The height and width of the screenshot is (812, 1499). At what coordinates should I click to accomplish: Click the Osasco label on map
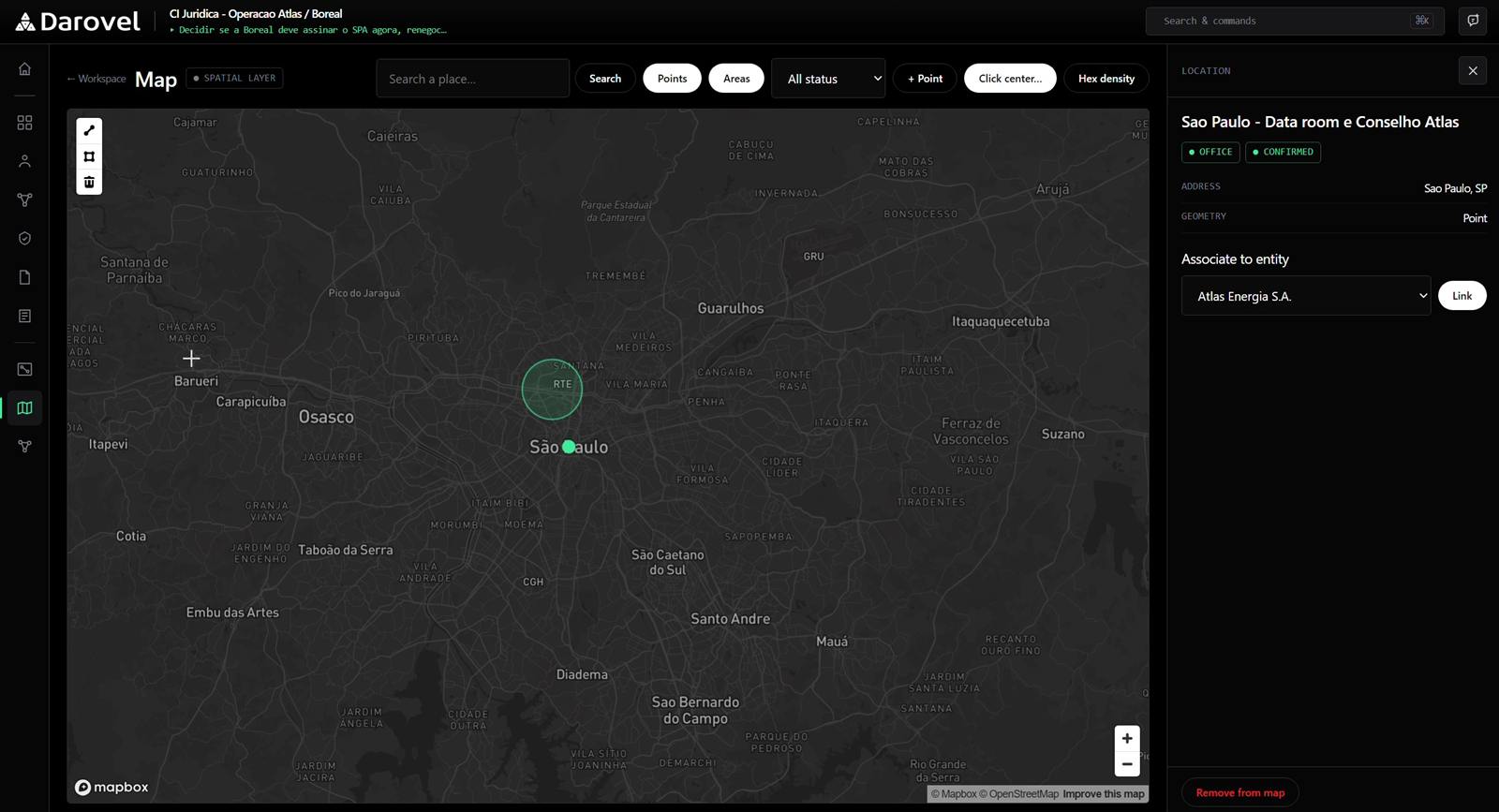click(x=326, y=417)
